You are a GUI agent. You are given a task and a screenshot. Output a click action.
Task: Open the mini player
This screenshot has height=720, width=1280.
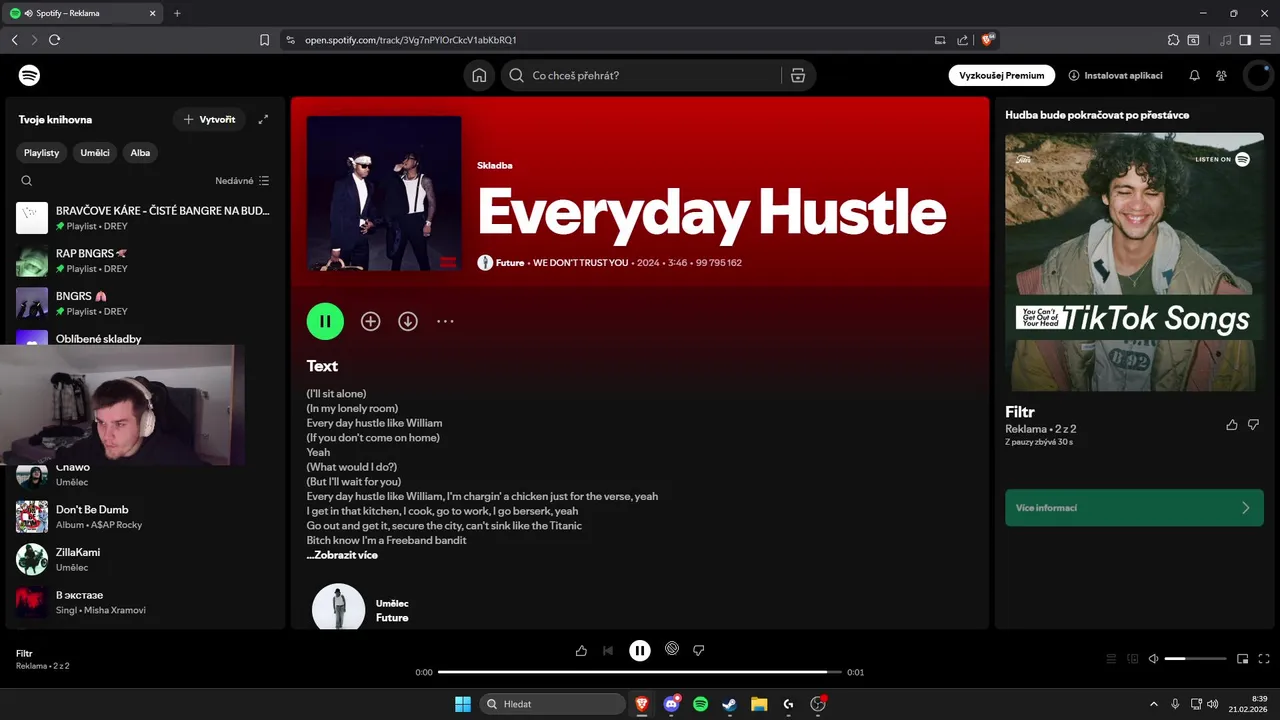click(1242, 659)
